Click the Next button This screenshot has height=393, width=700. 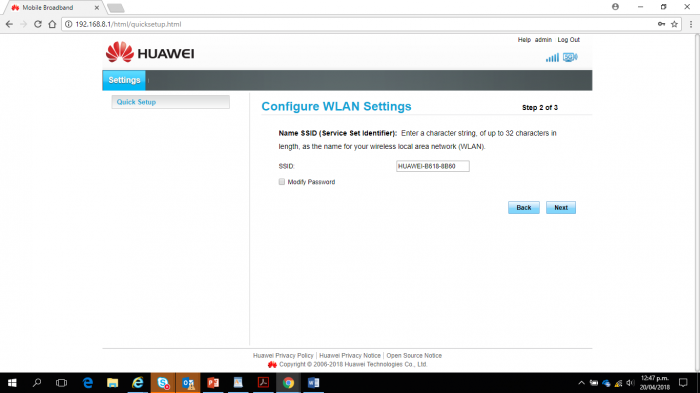point(561,208)
